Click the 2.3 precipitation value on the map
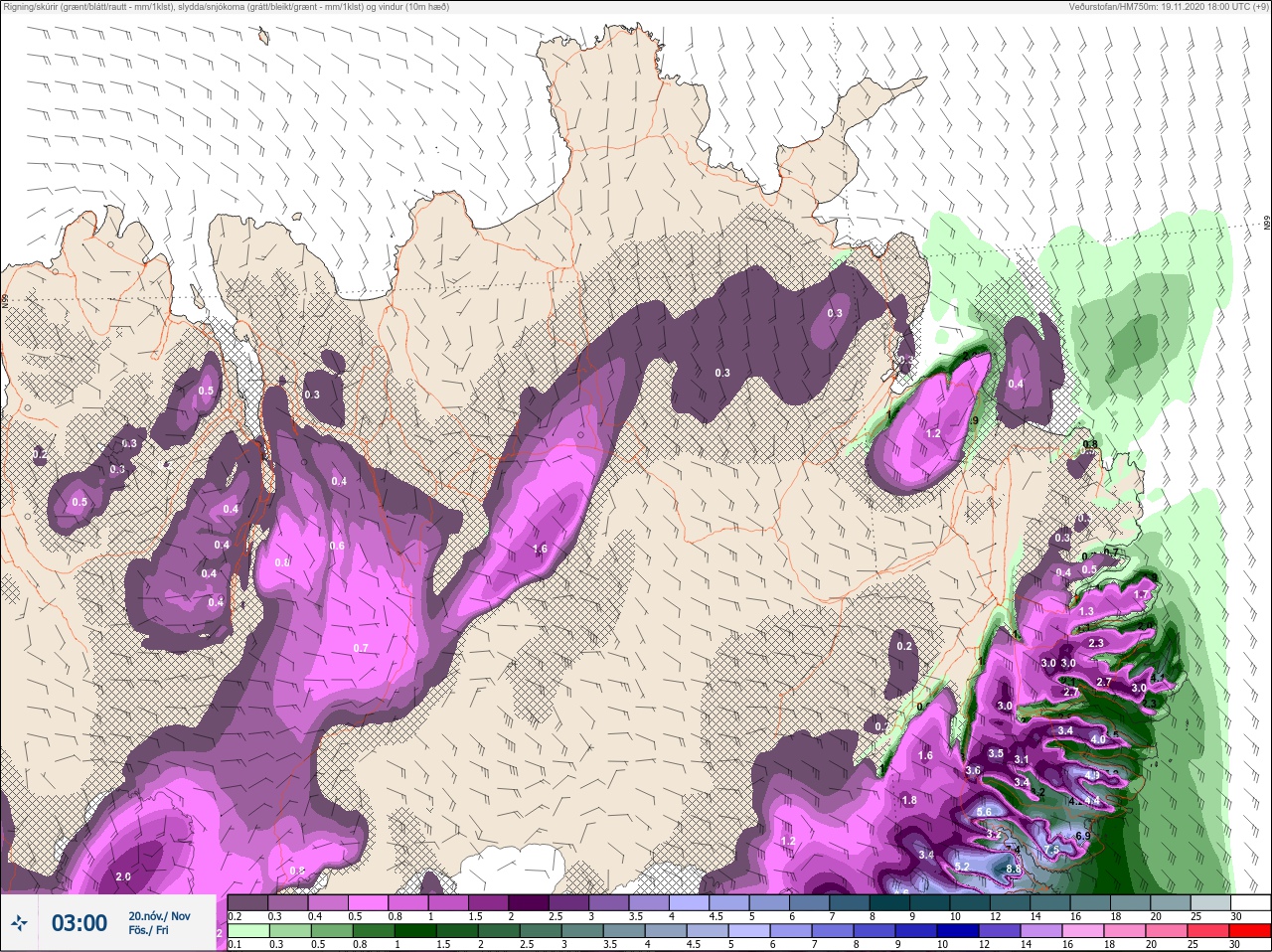 point(1096,644)
